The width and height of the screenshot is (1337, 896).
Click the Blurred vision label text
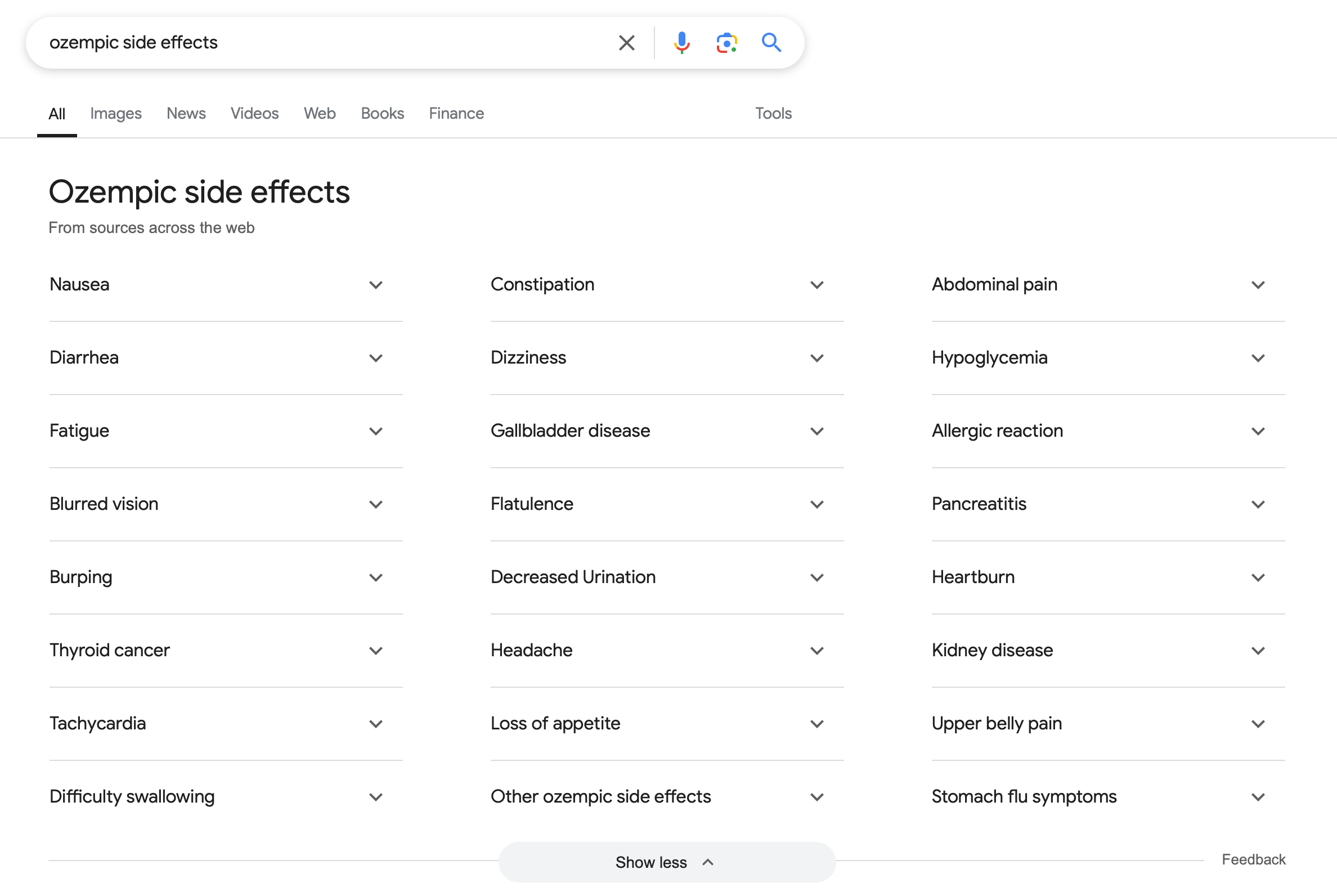click(104, 504)
